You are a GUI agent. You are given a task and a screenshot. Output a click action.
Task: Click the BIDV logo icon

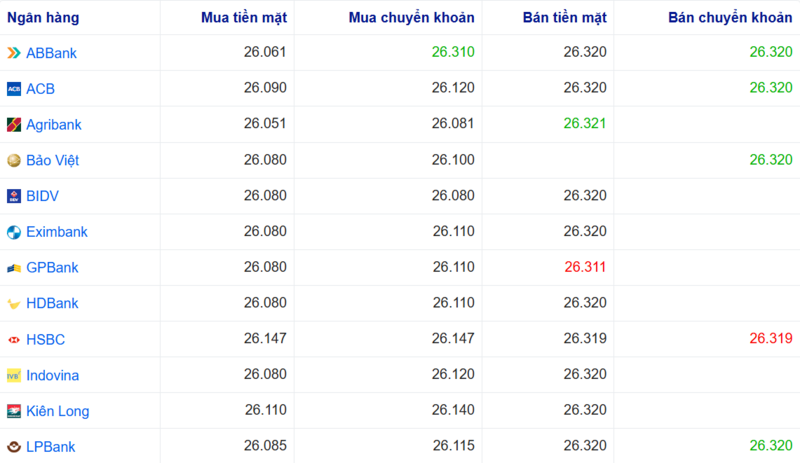[x=14, y=196]
